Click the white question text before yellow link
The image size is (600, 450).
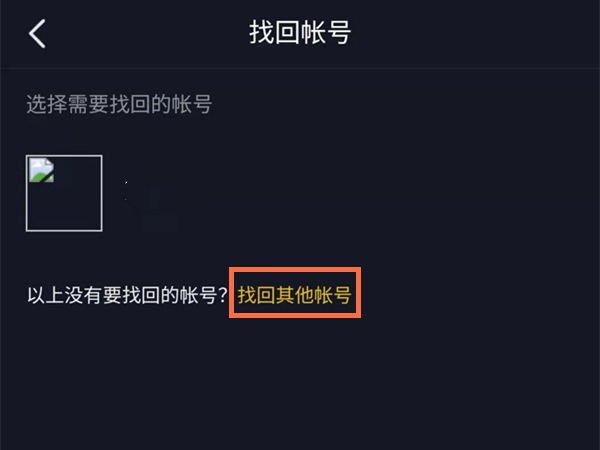coord(127,295)
